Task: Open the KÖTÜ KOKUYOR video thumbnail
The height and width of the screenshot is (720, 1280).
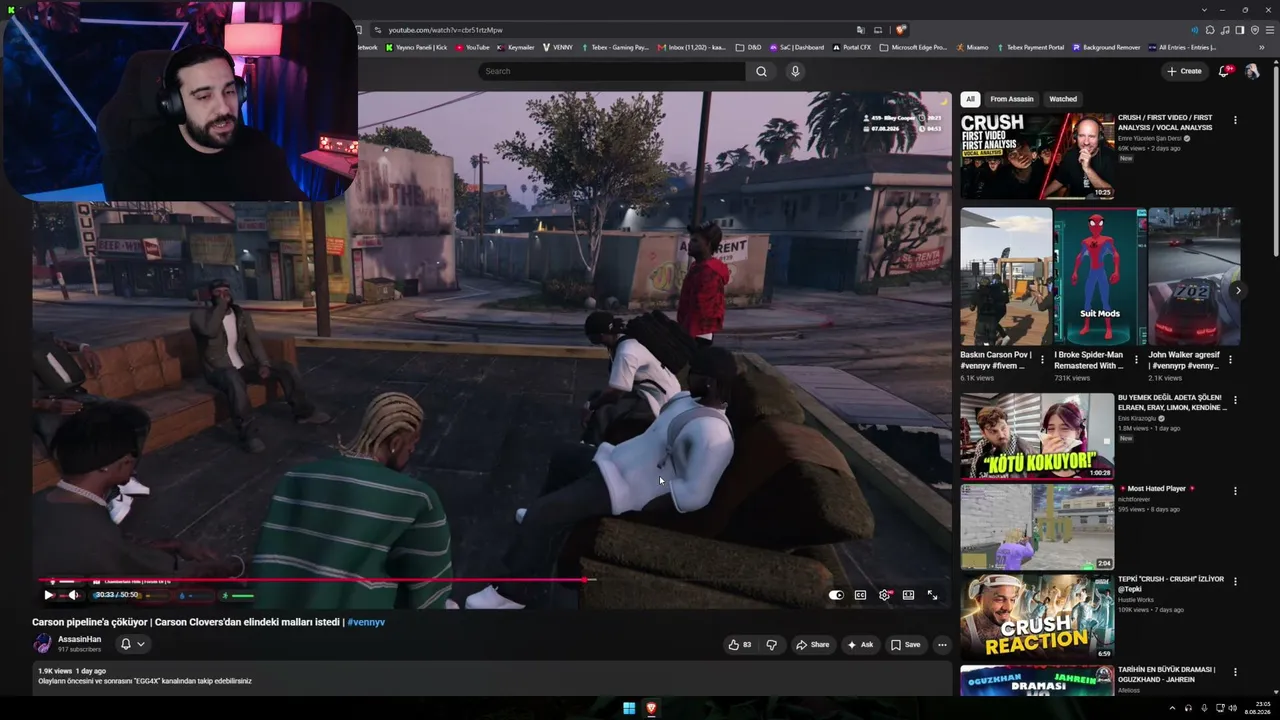Action: click(x=1037, y=436)
